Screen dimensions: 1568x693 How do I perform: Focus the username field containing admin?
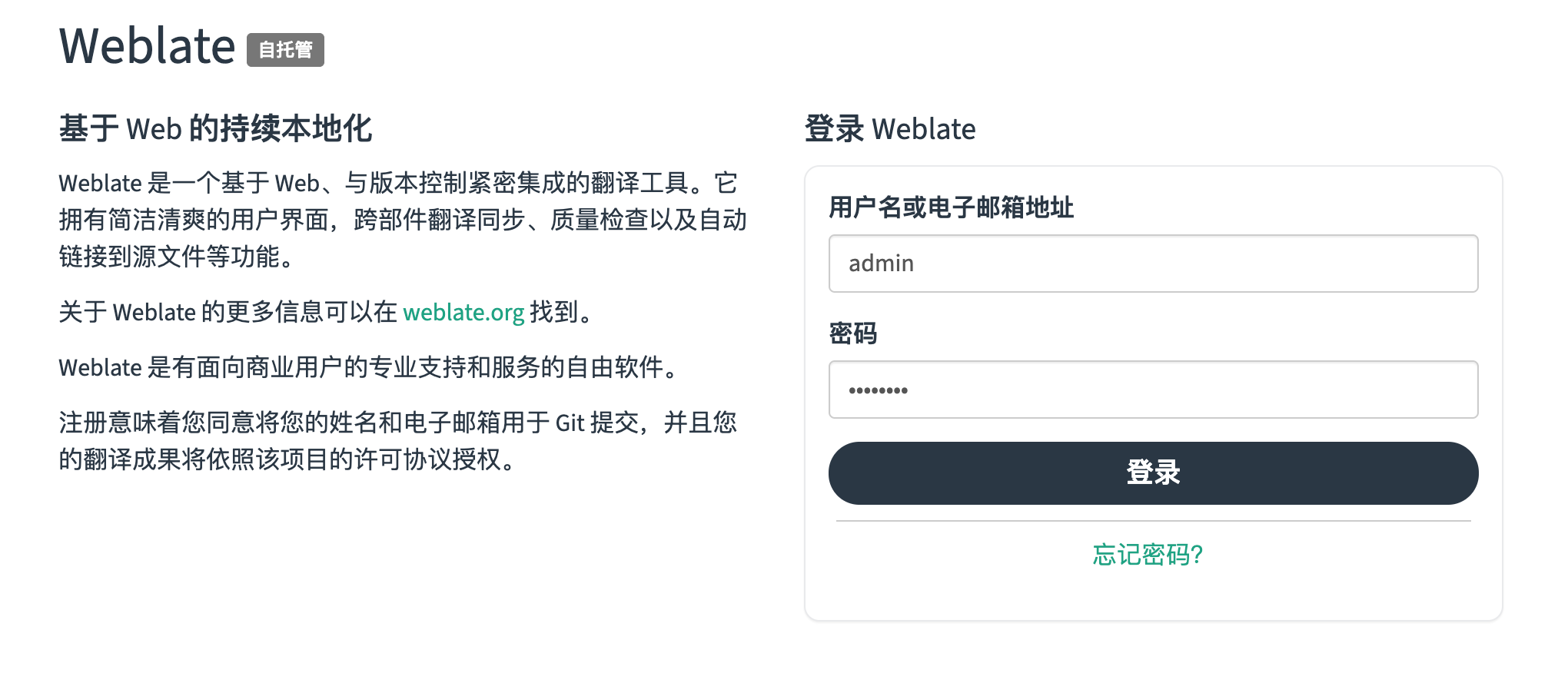(x=1153, y=264)
